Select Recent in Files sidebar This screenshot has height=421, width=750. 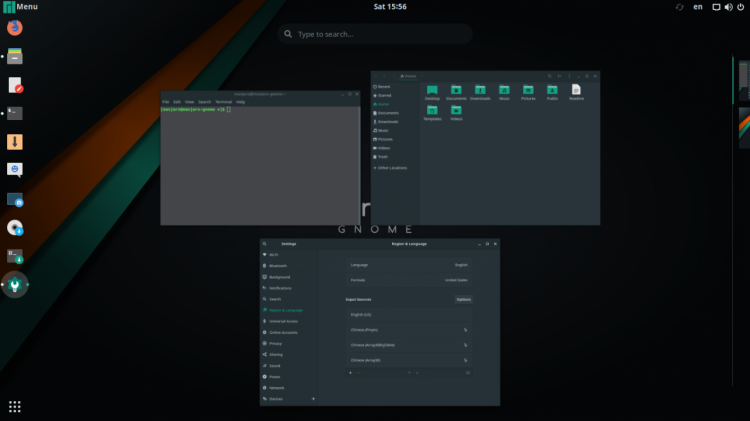(x=395, y=87)
